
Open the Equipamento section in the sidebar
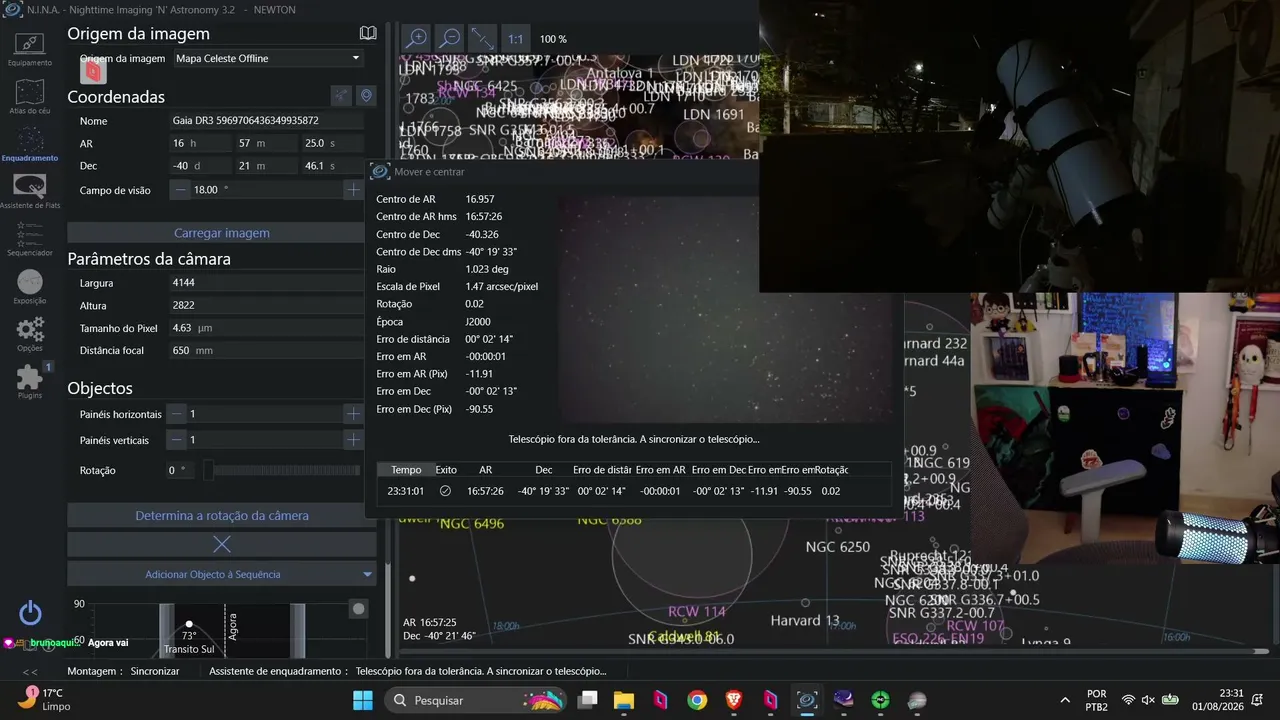pyautogui.click(x=30, y=48)
